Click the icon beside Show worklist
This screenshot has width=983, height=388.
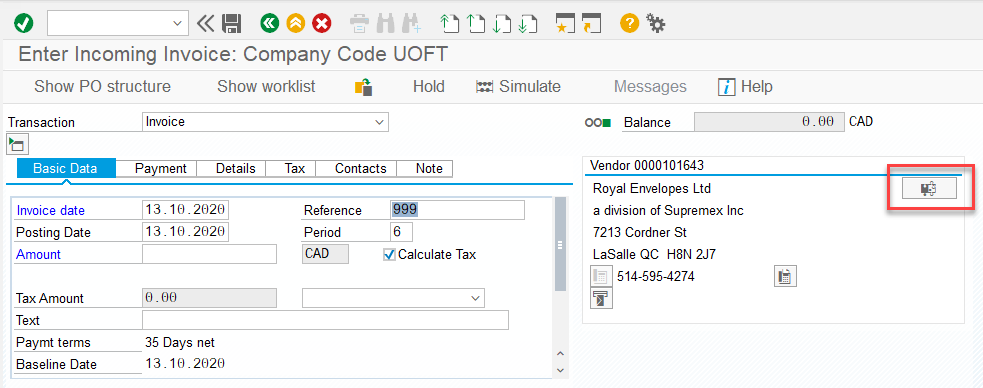364,87
